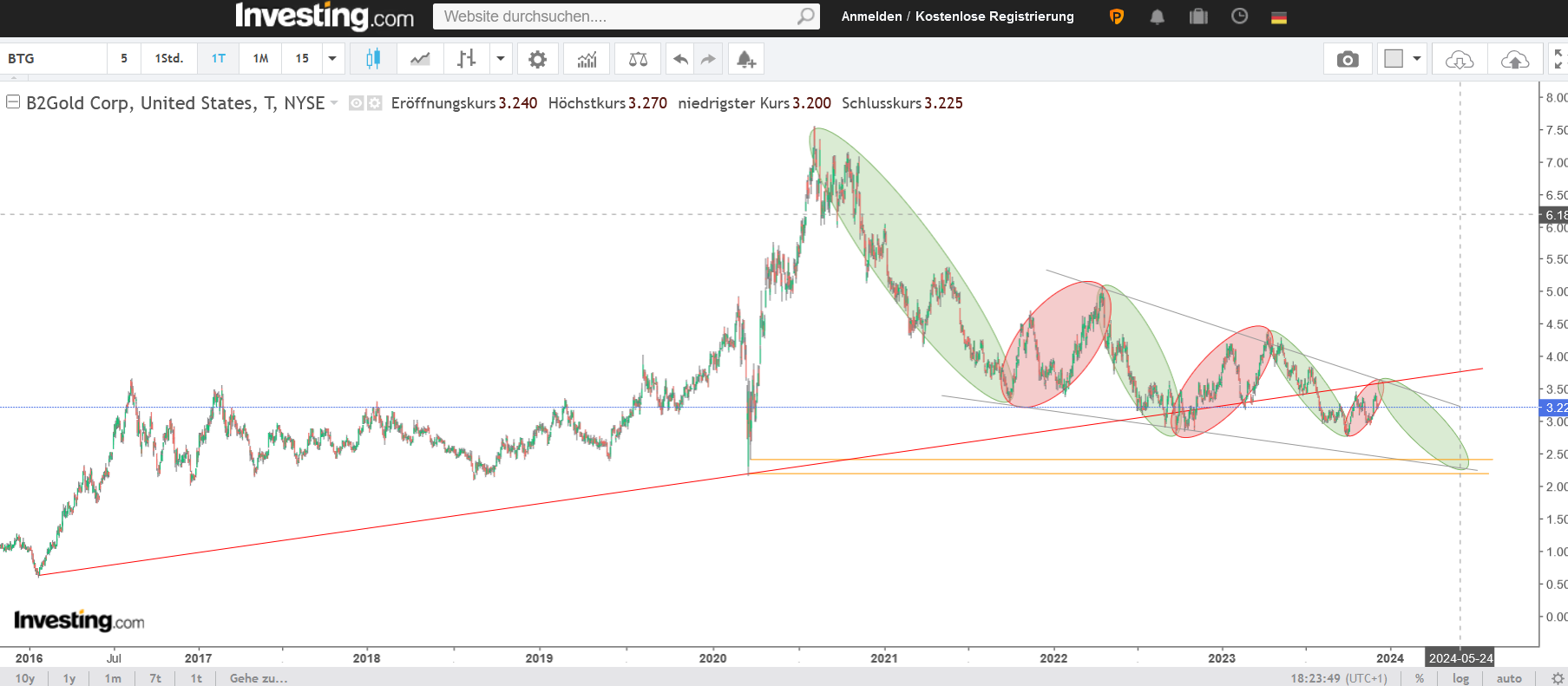Select the 15 minute interval
The image size is (1568, 686).
[x=302, y=59]
